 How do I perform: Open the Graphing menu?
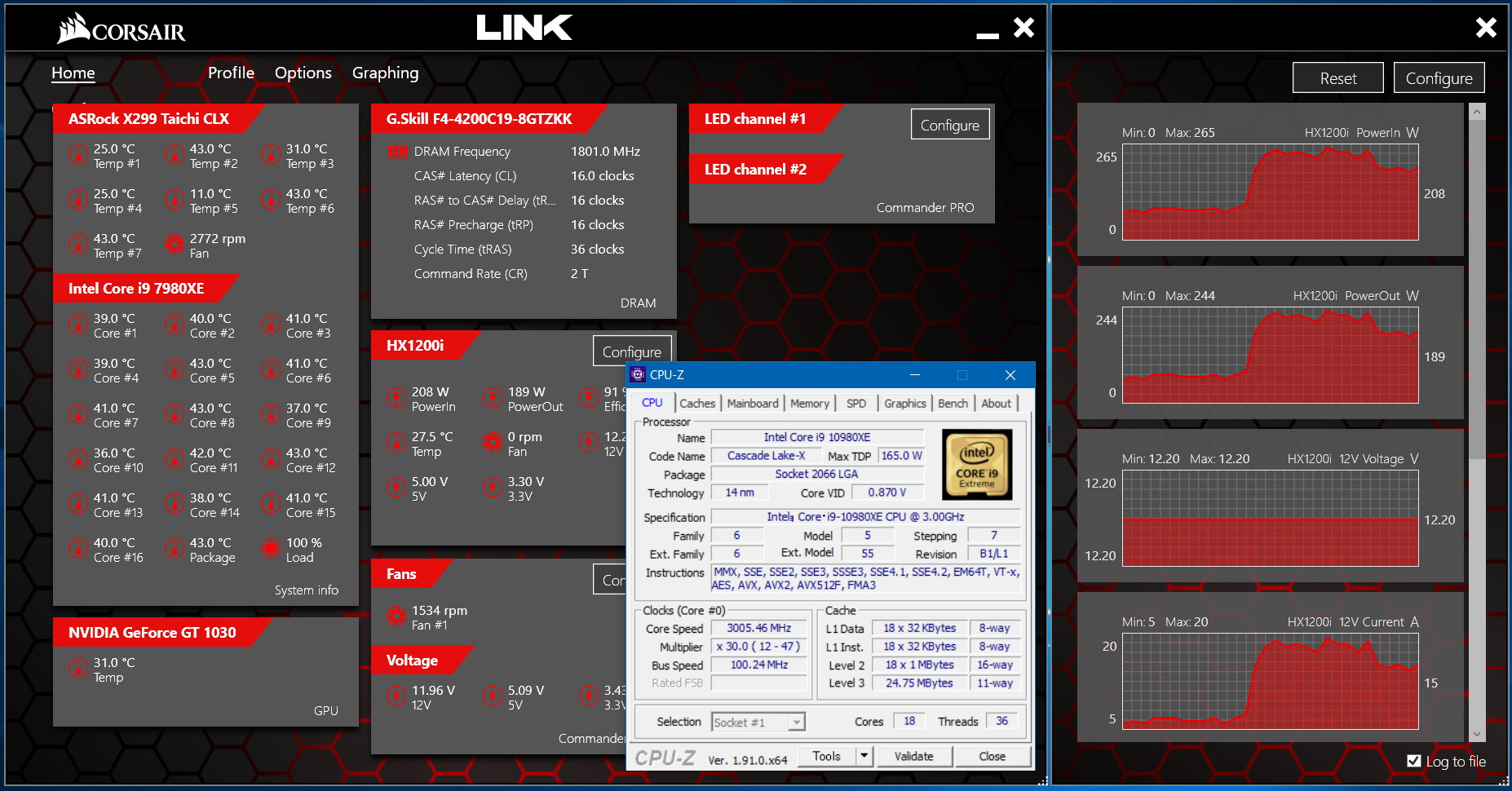(x=385, y=73)
